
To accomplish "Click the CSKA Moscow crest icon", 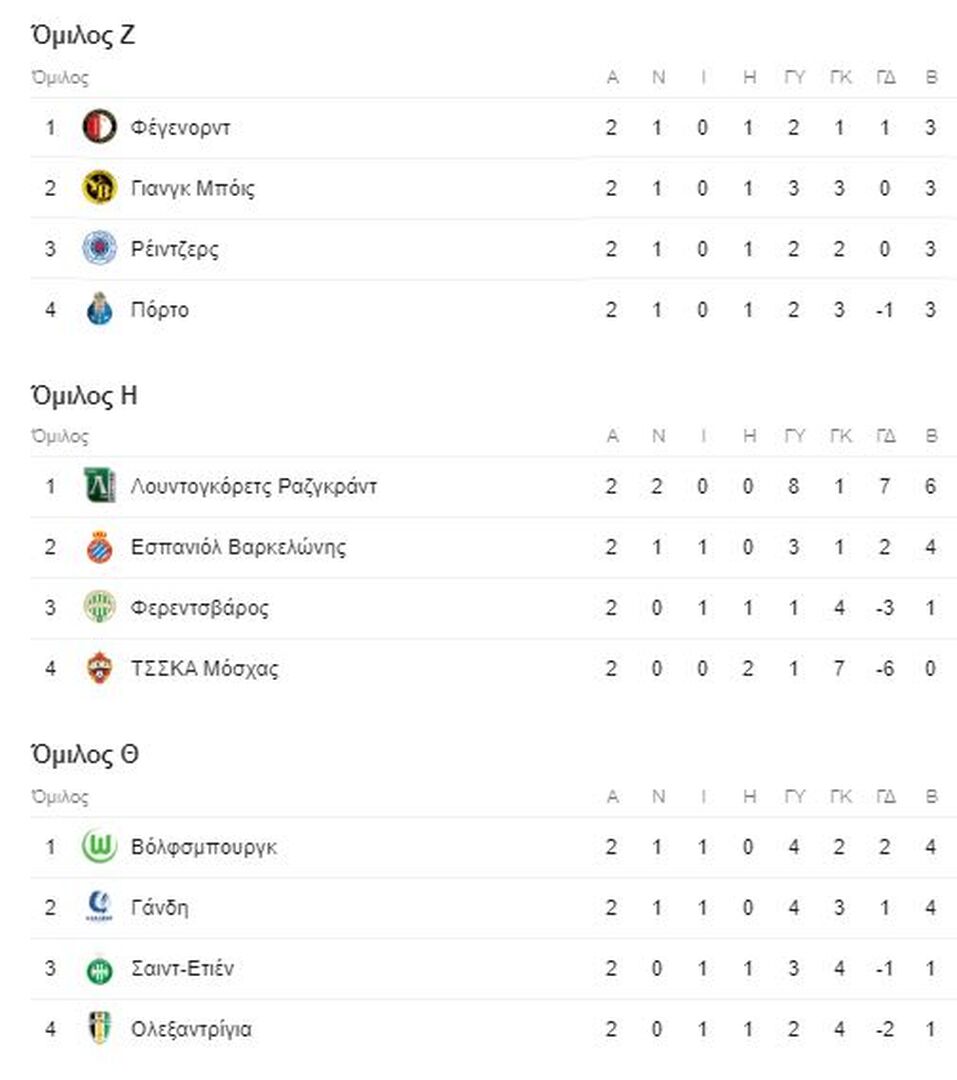I will coord(99,668).
